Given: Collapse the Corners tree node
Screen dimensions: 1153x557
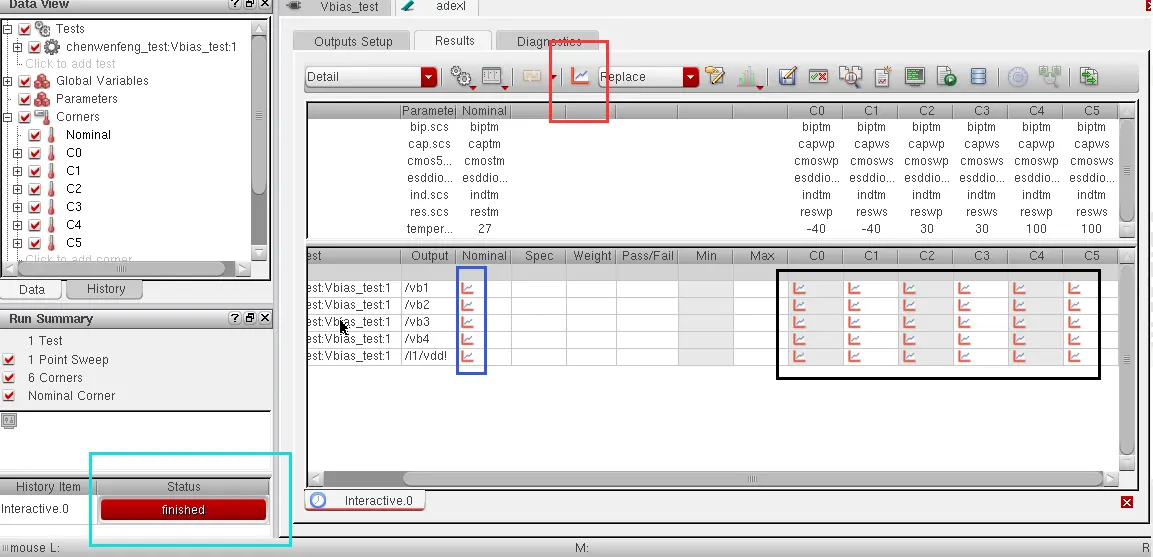Looking at the screenshot, I should [x=7, y=117].
